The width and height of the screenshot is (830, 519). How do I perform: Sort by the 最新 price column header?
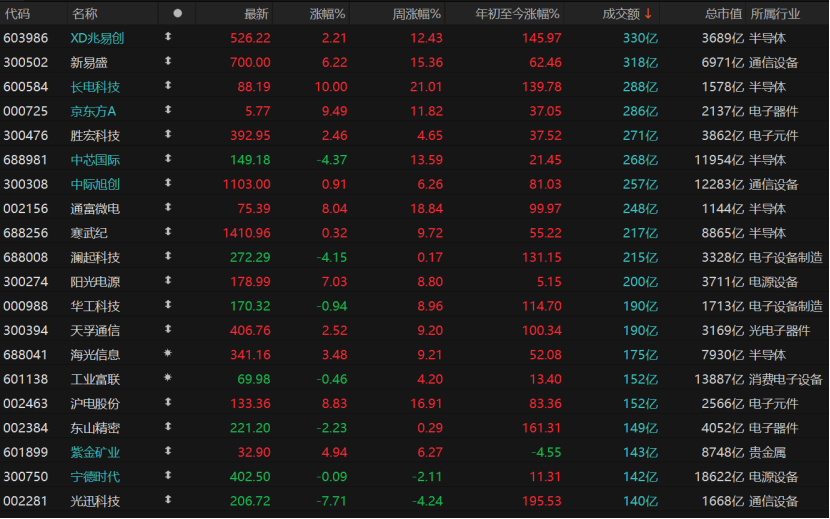click(257, 14)
